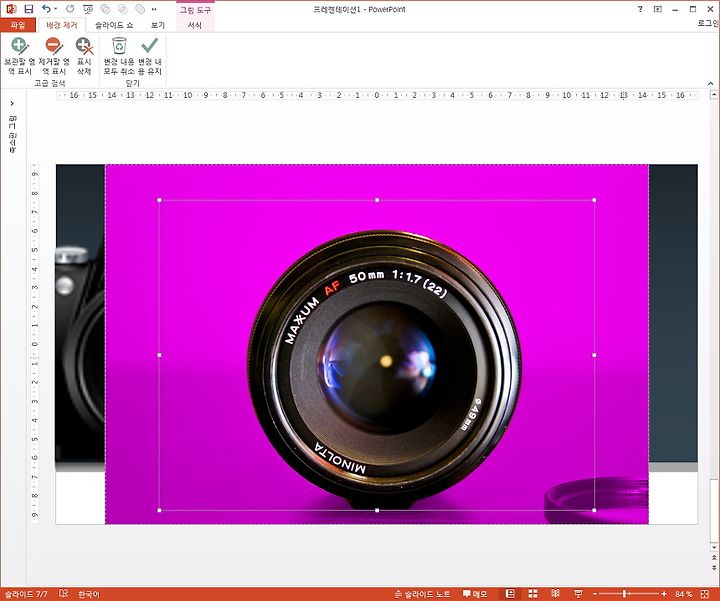The width and height of the screenshot is (720, 601).
Task: Switch to the 슬라이드 쇼 tab
Action: [x=114, y=25]
